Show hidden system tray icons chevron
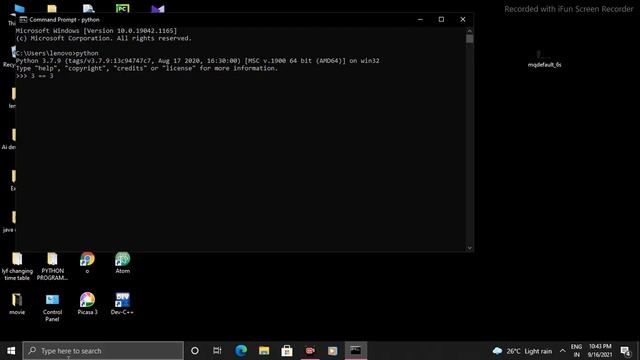Viewport: 640px width, 360px height. pos(562,351)
